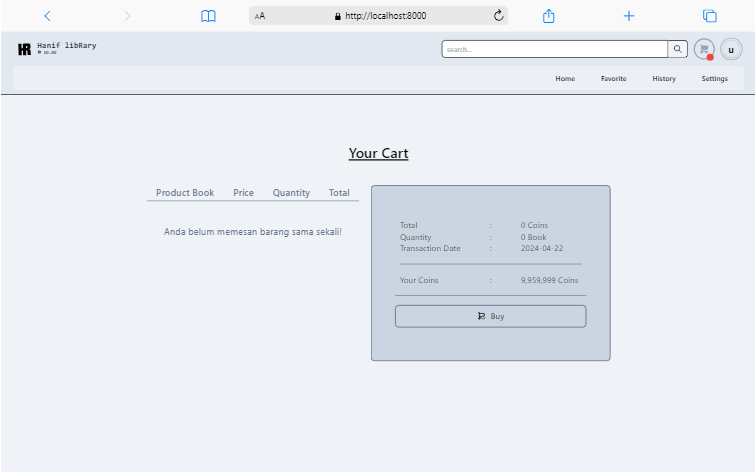This screenshot has width=755, height=472.
Task: Click the Your Cart heading
Action: click(378, 153)
